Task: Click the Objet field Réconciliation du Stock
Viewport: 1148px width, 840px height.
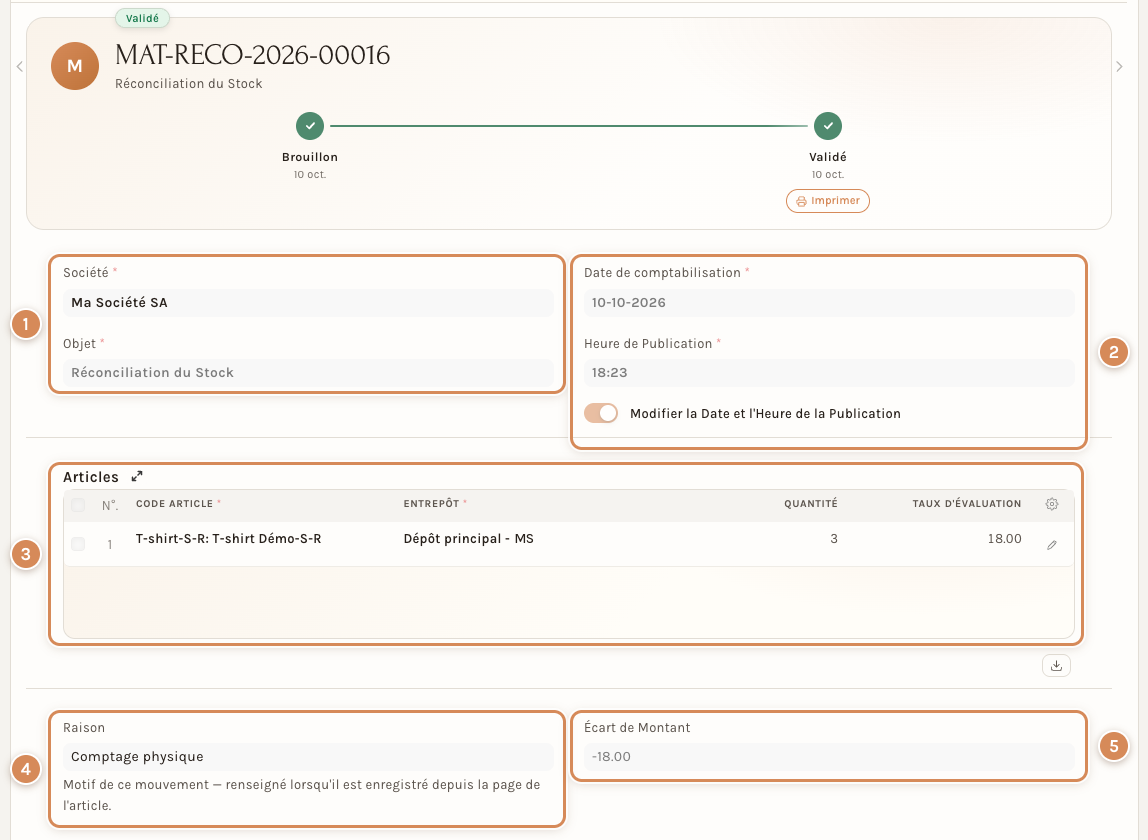Action: 308,373
